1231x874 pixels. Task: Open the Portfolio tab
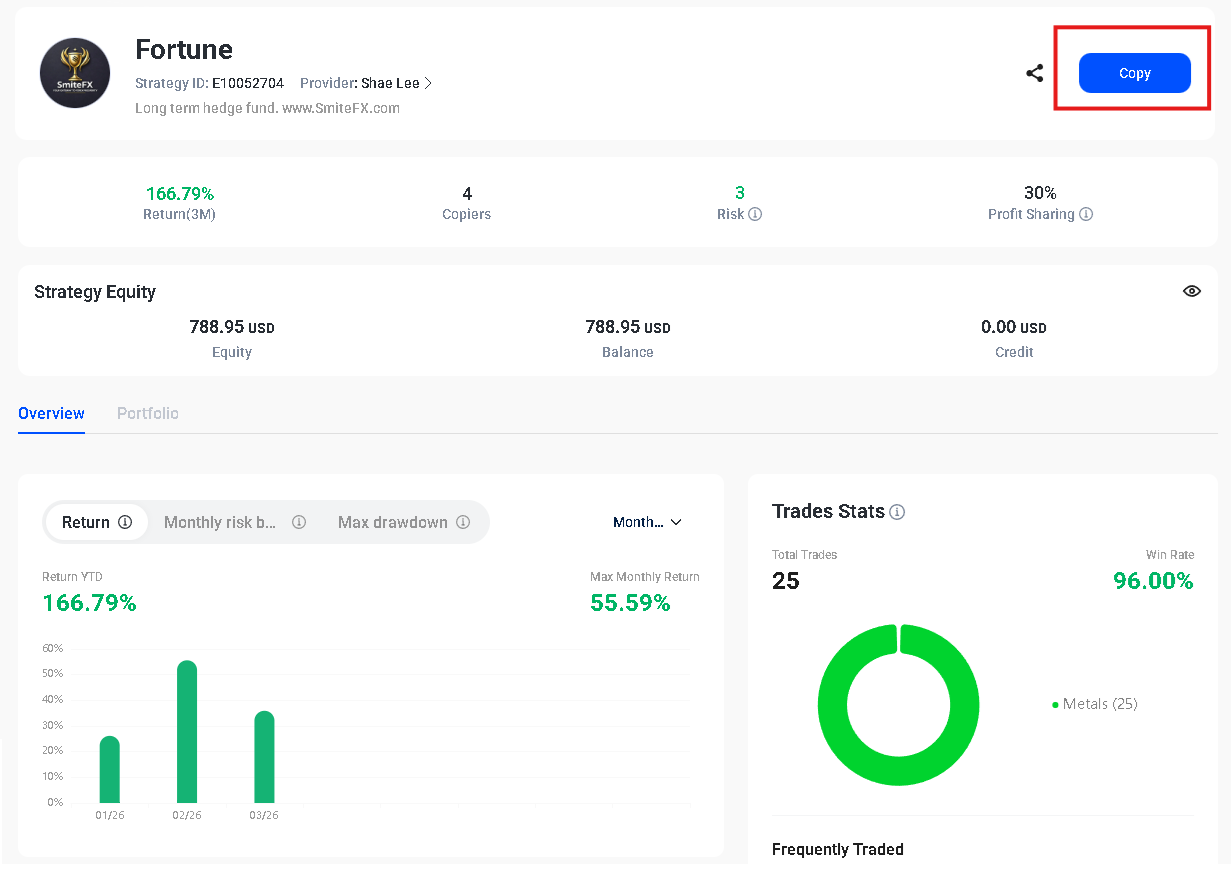tap(148, 413)
